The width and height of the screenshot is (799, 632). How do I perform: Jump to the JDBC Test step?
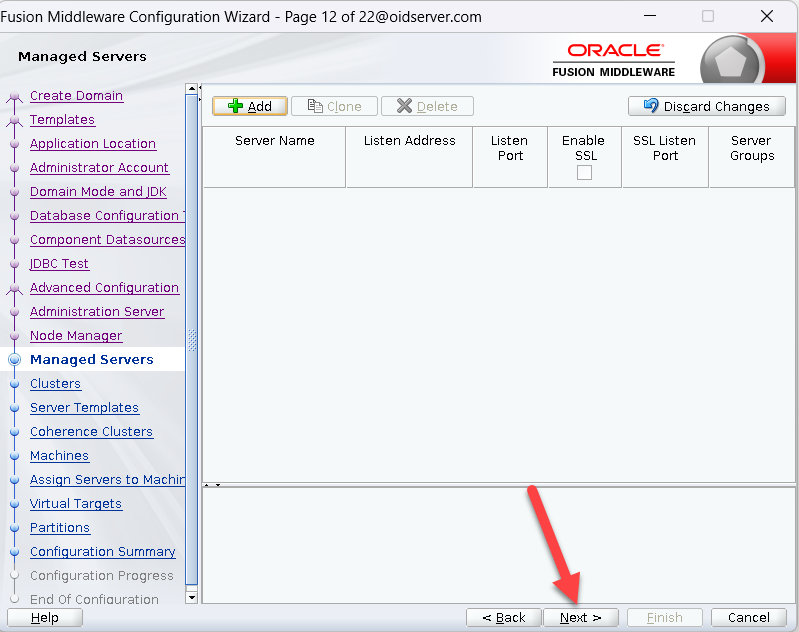pos(59,264)
